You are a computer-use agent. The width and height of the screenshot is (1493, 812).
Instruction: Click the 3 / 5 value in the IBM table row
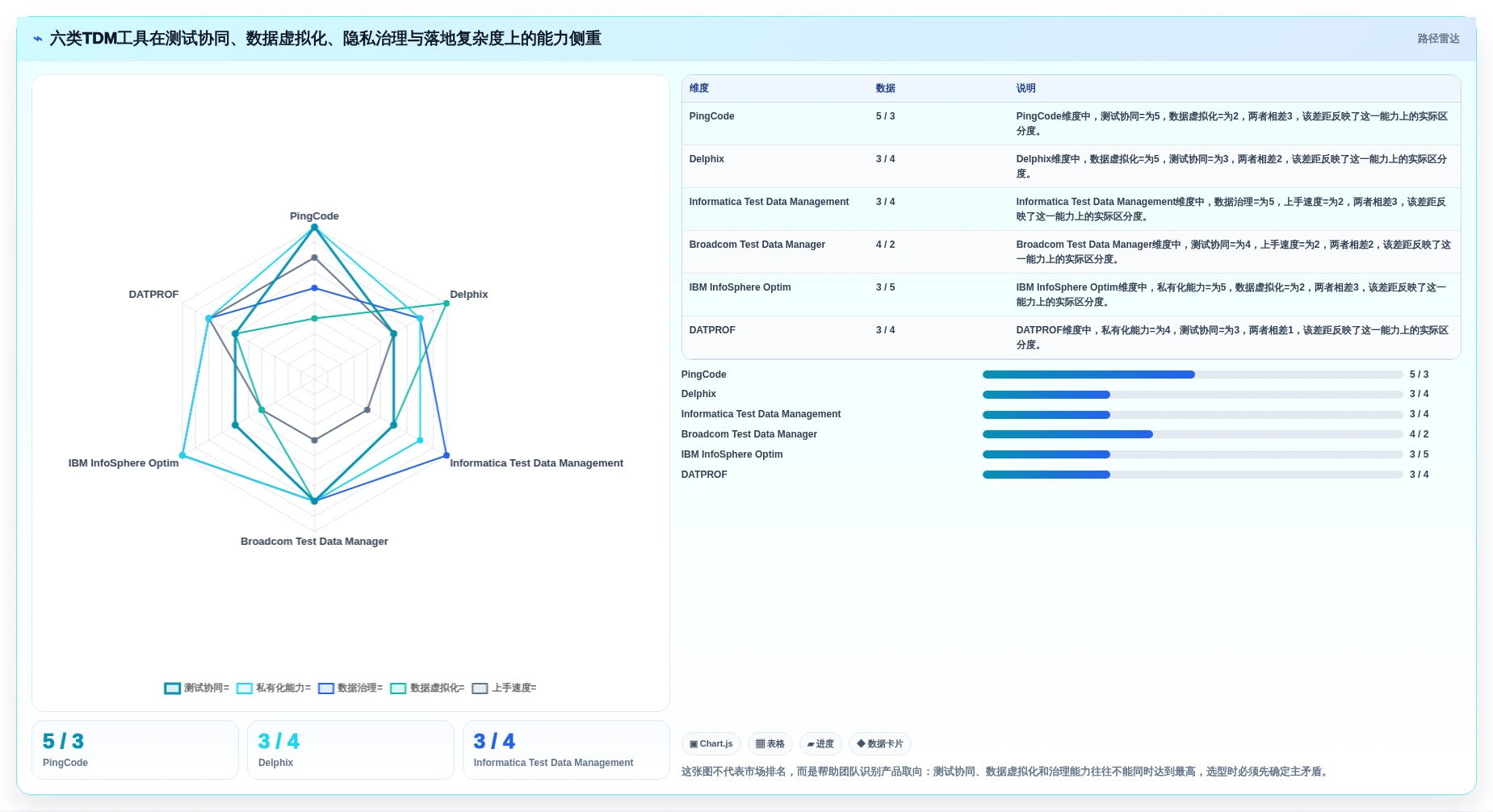885,287
